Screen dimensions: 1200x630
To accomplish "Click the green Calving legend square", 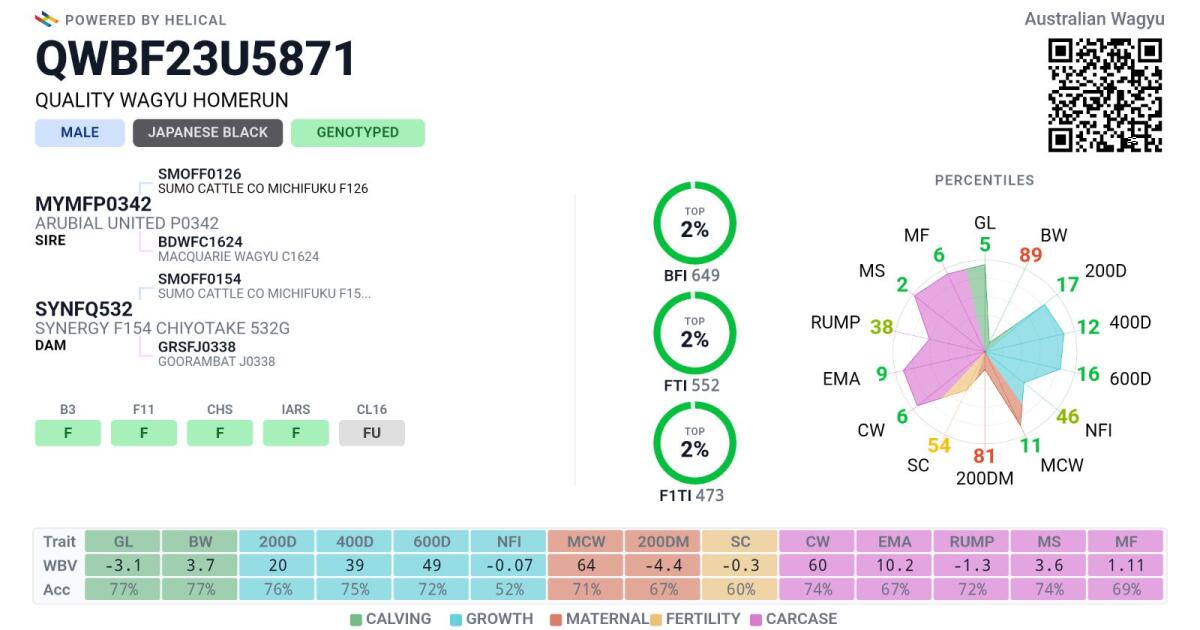I will click(356, 619).
